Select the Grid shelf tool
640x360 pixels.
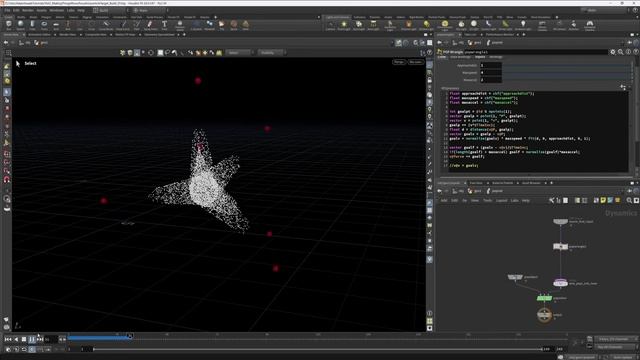pos(56,25)
